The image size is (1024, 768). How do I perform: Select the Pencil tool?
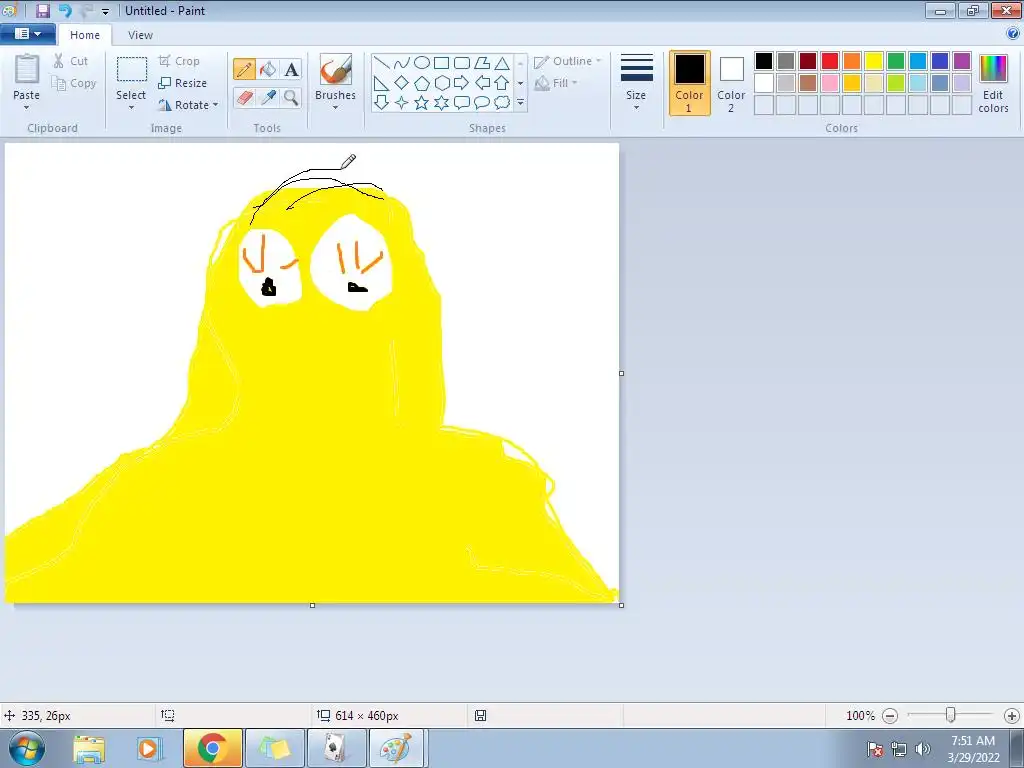tap(244, 69)
